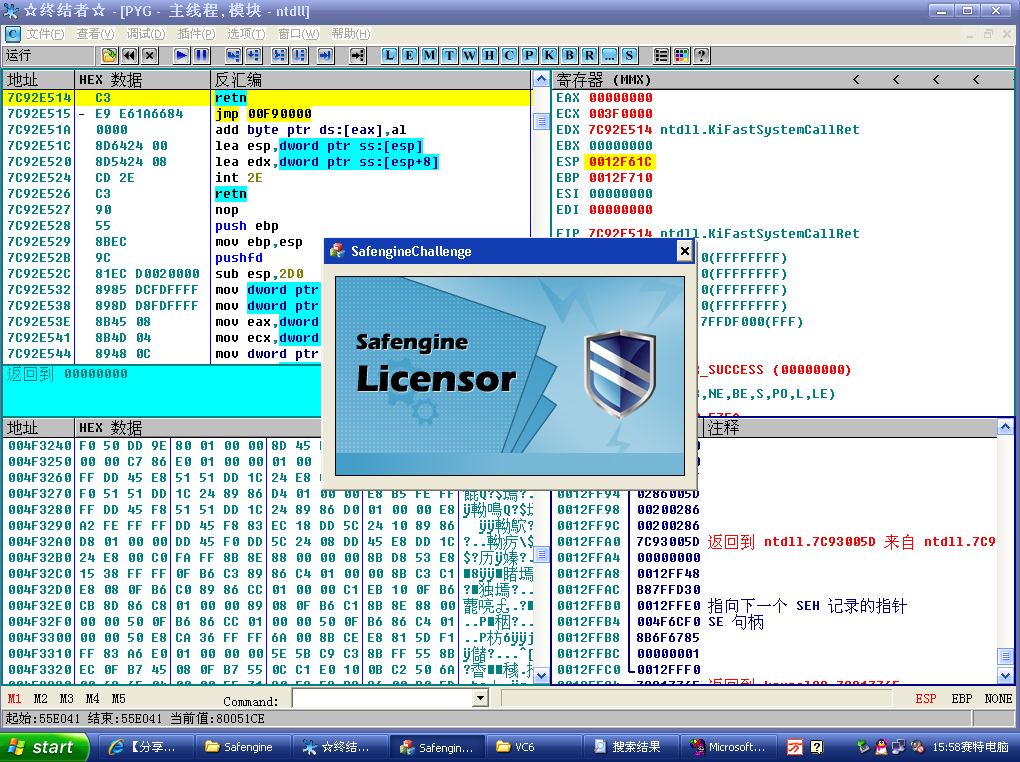The width and height of the screenshot is (1020, 762).
Task: Select ESP stack tracking button
Action: (926, 699)
